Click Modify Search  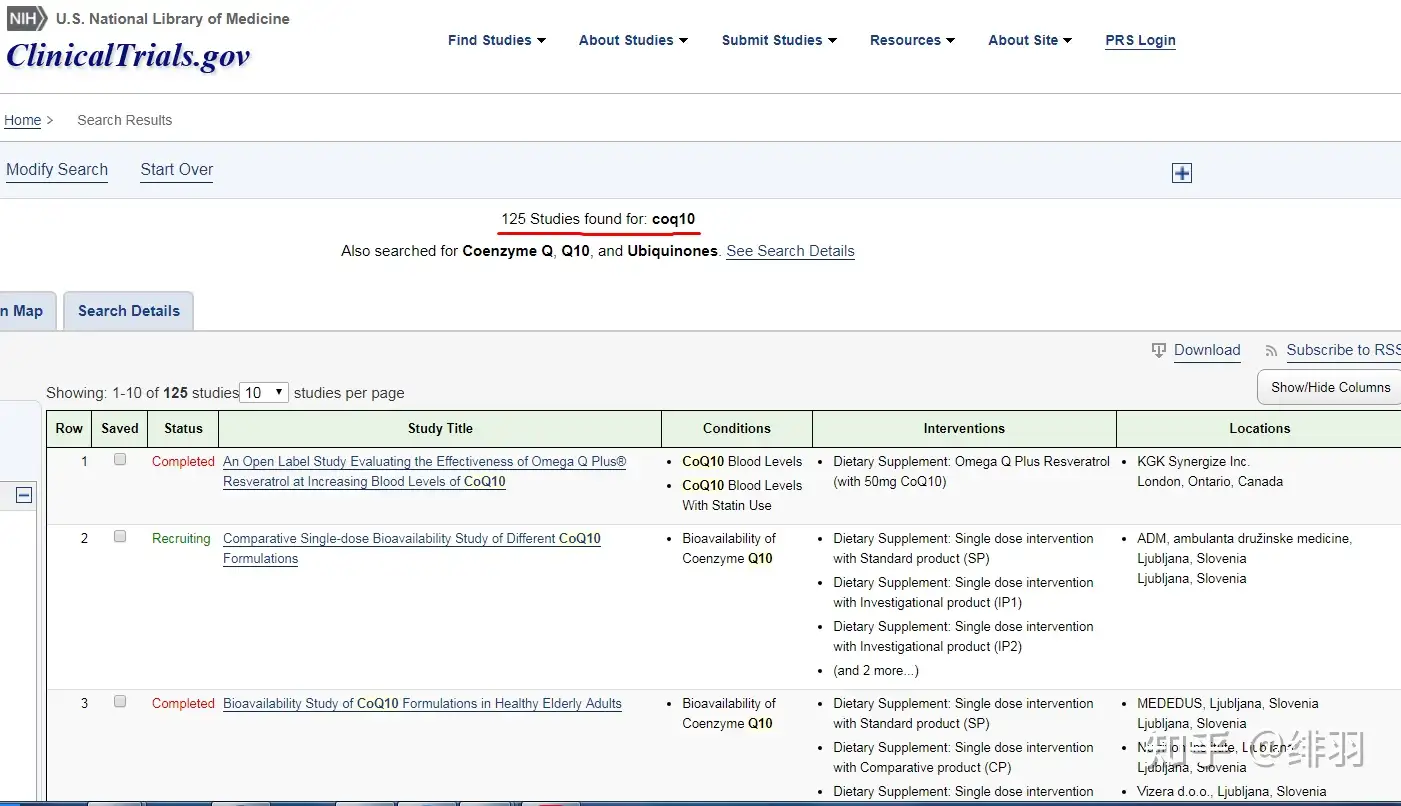pos(57,170)
